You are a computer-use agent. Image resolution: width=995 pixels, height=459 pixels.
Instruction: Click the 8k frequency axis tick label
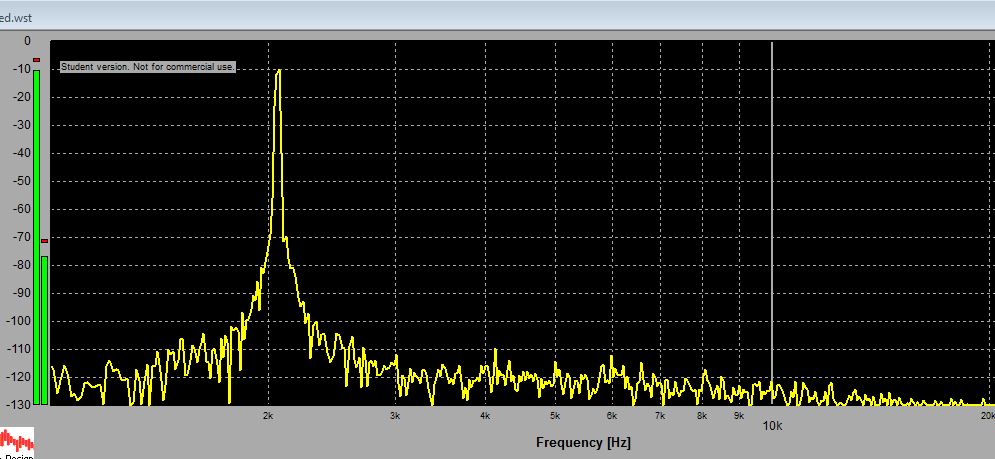[x=702, y=416]
